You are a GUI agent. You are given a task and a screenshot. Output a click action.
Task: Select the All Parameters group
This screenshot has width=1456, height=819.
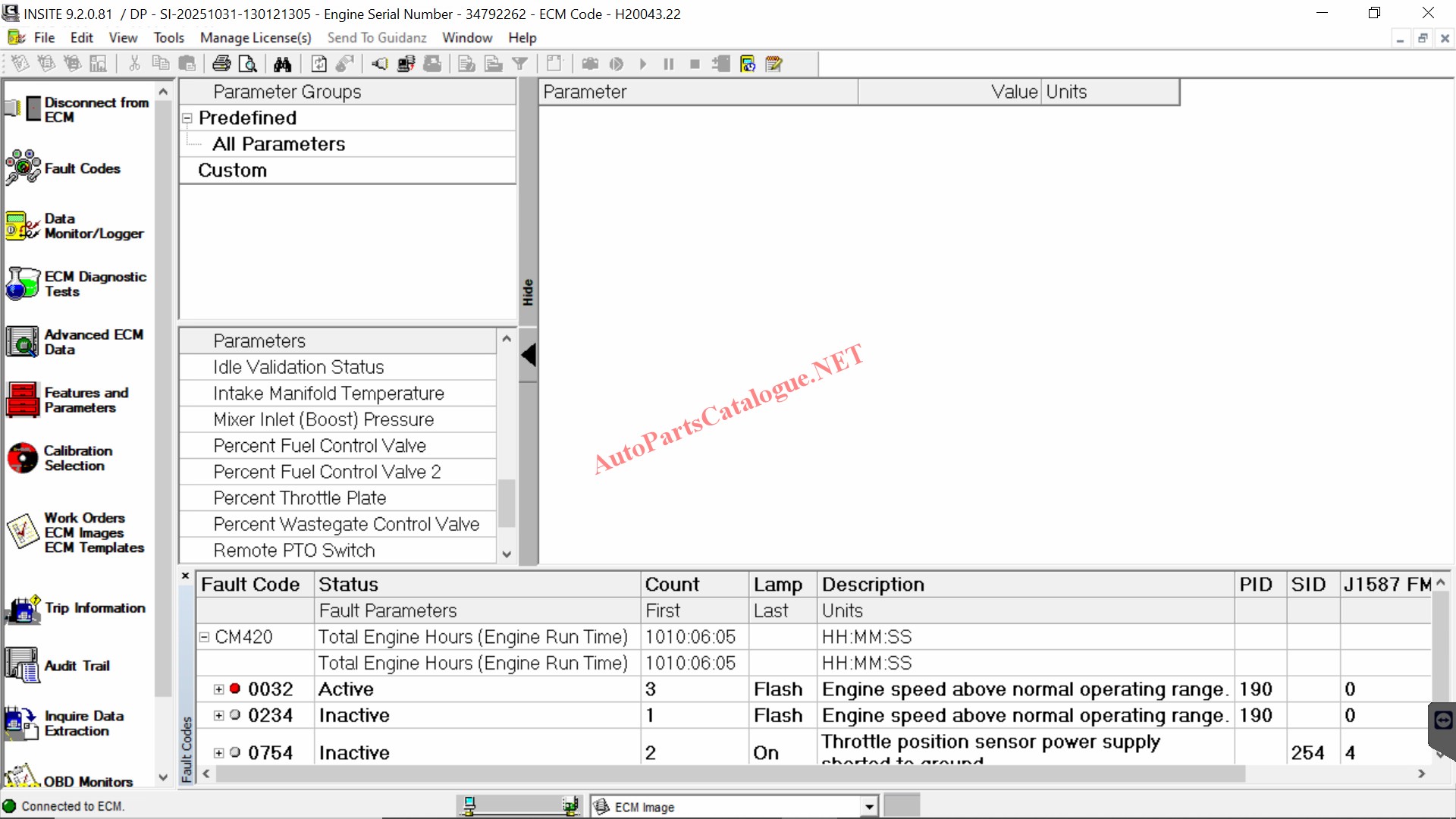(278, 144)
